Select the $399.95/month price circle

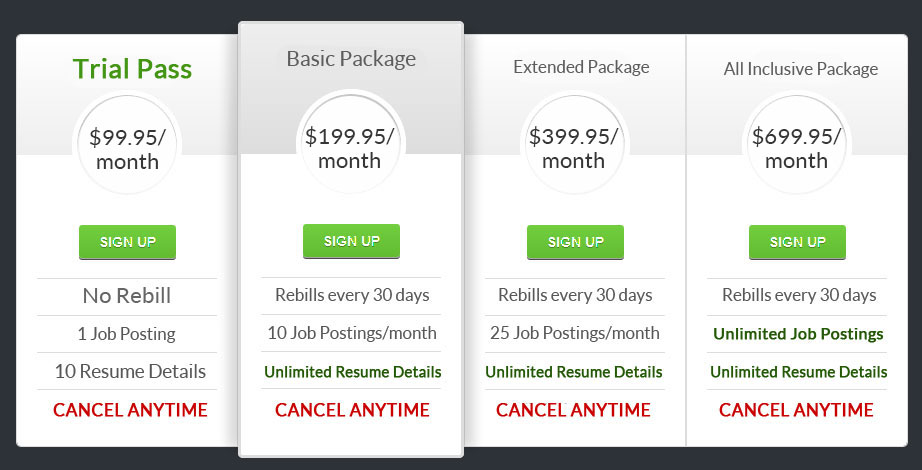(574, 148)
